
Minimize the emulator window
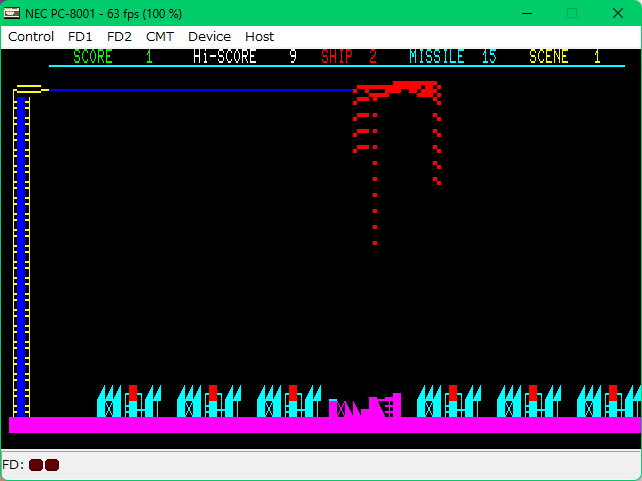point(525,13)
